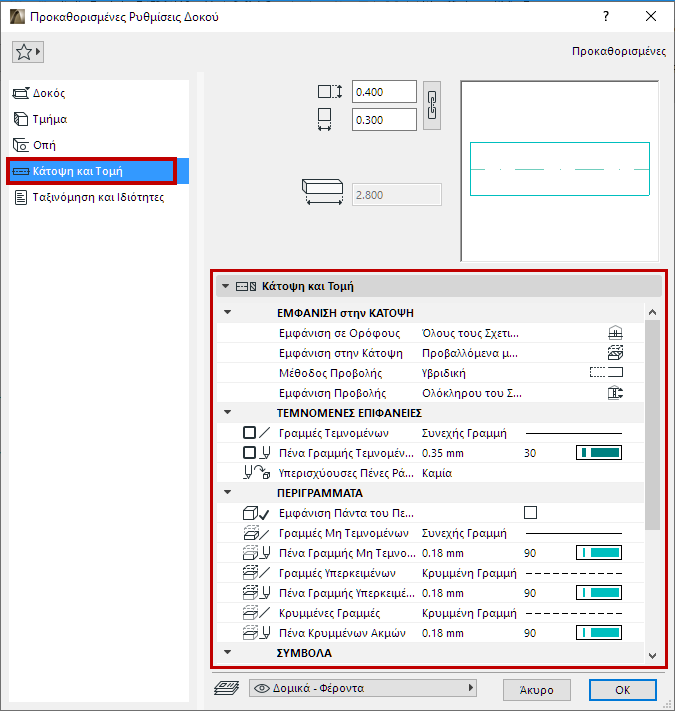
Task: Click the overhead line pen color swatch
Action: pos(599,593)
